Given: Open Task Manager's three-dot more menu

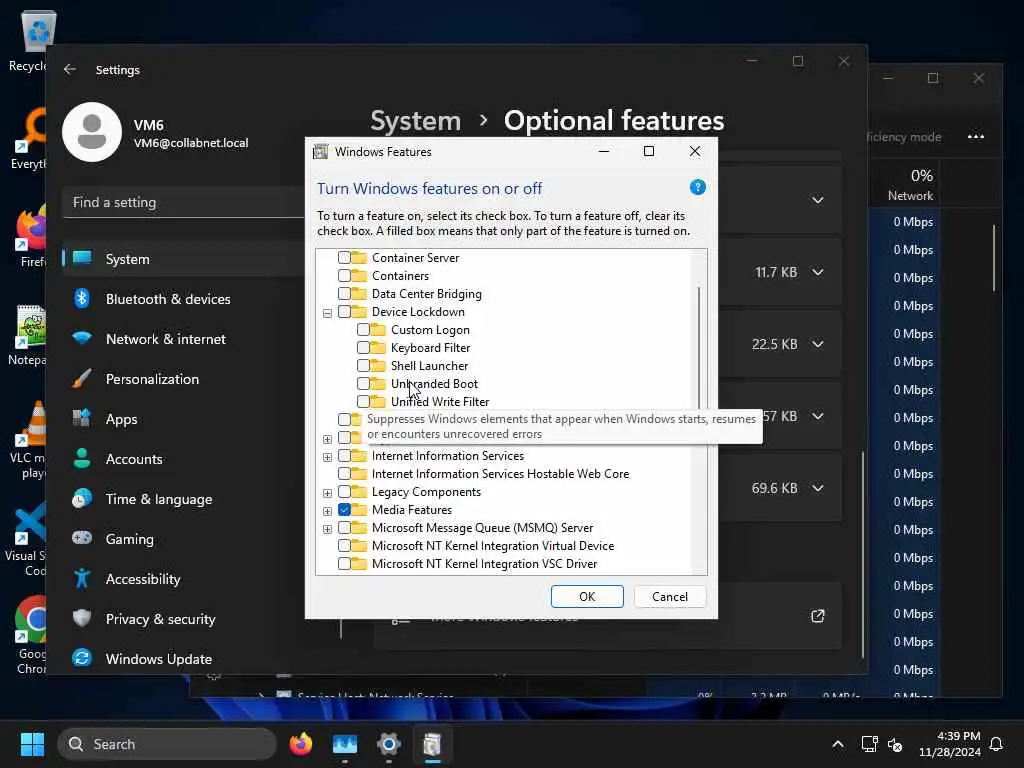Looking at the screenshot, I should pyautogui.click(x=976, y=136).
